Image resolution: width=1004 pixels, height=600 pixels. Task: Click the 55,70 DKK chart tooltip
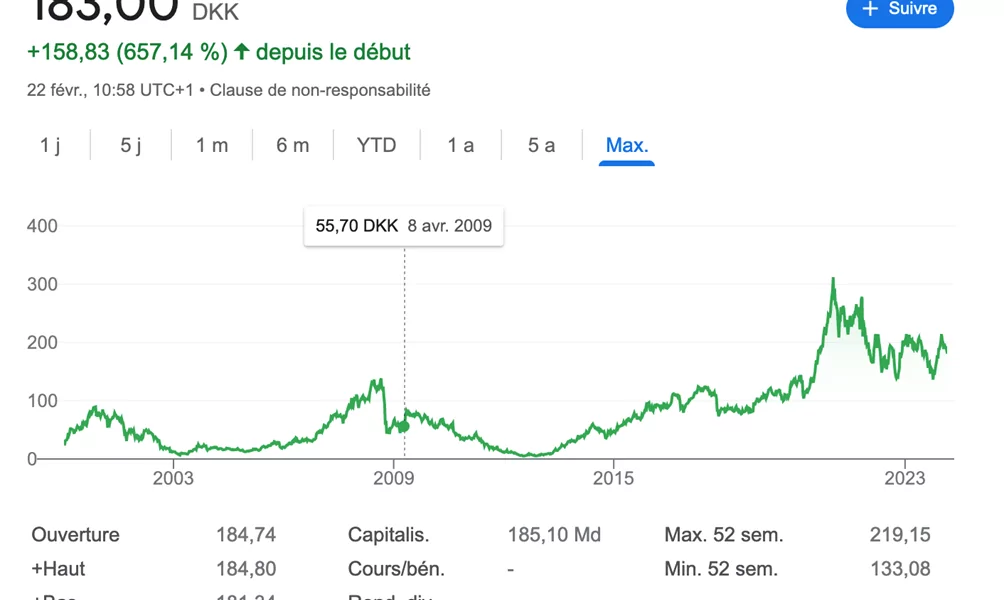[x=404, y=225]
